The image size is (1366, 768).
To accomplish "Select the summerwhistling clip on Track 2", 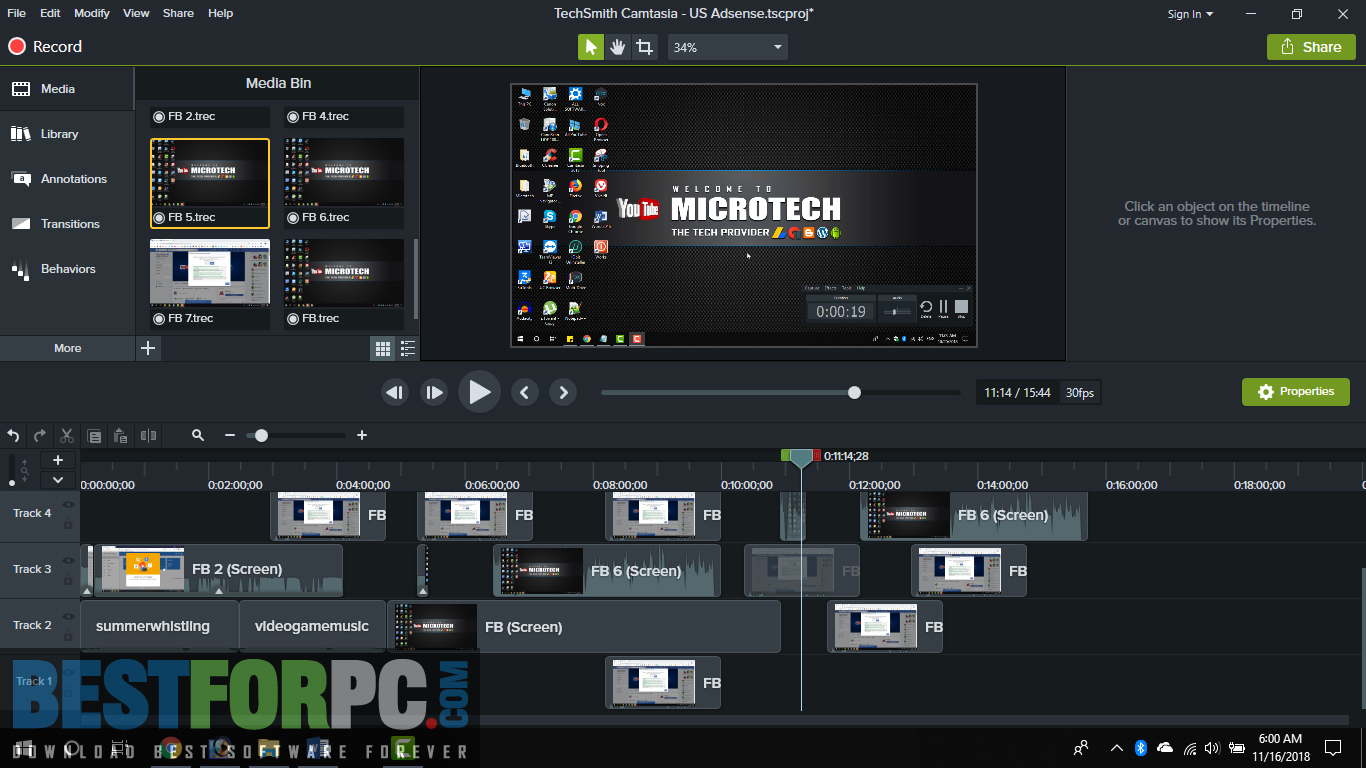I will [159, 626].
